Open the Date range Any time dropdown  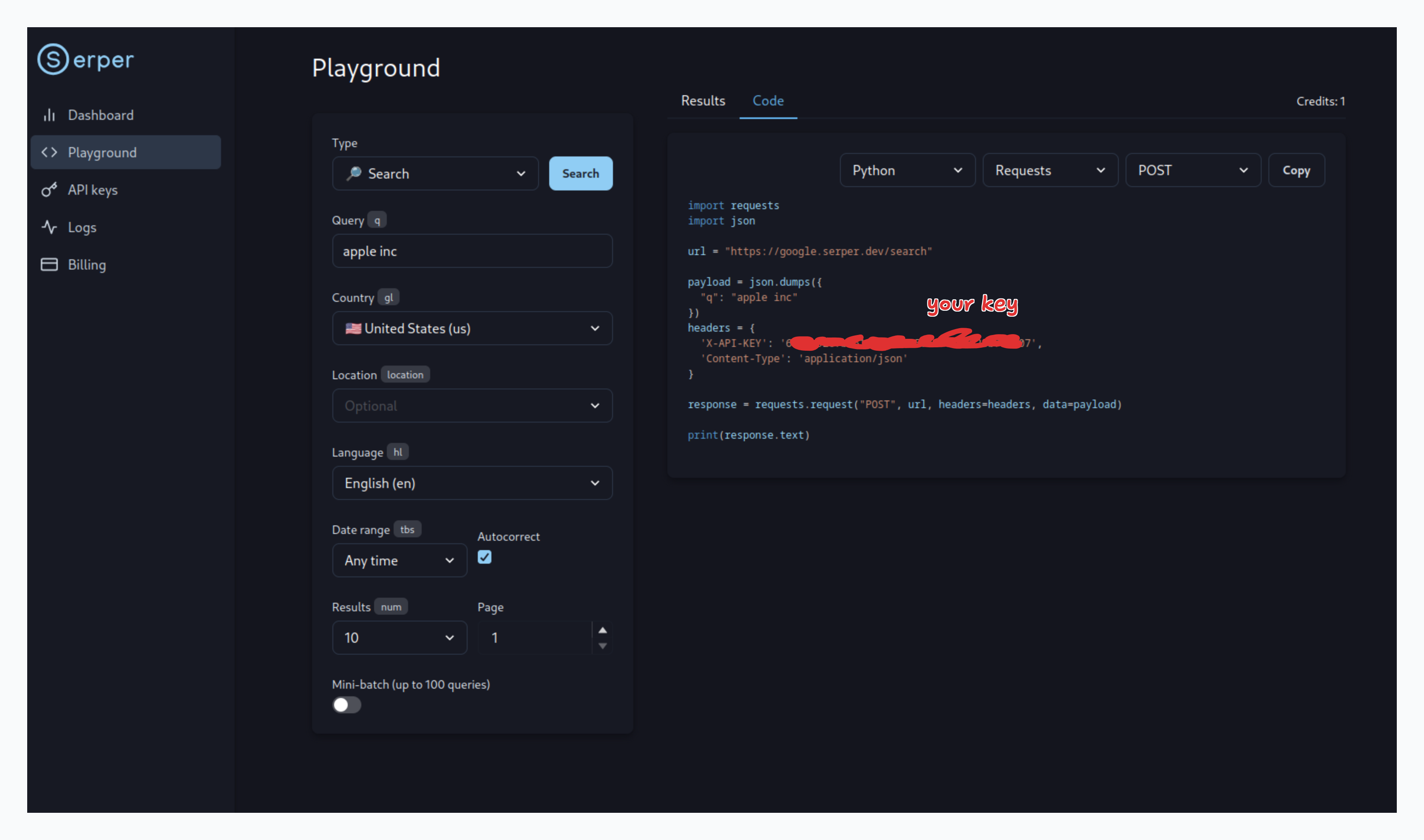click(399, 560)
